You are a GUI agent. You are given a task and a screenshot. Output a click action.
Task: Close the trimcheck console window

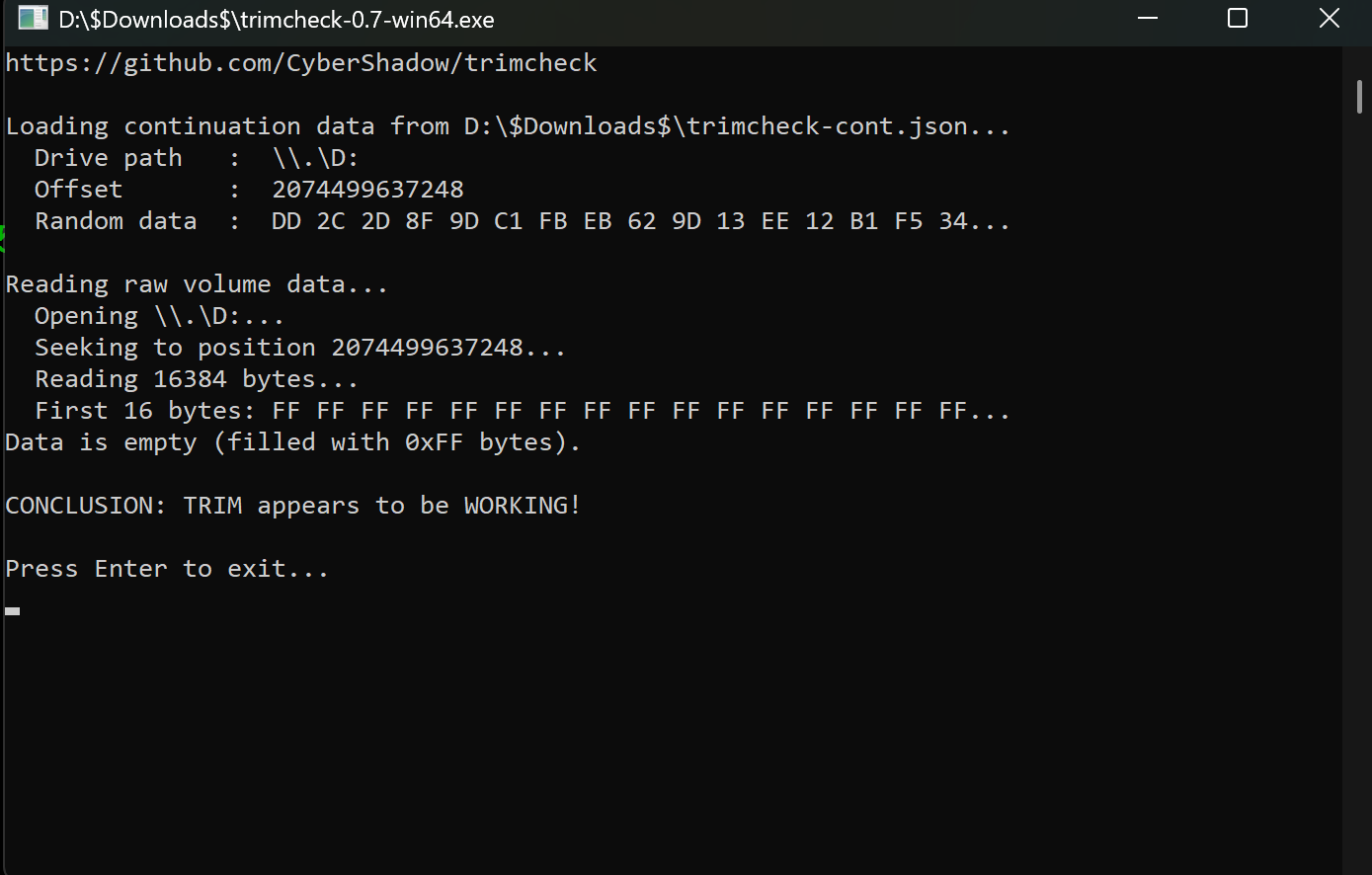pos(1329,18)
